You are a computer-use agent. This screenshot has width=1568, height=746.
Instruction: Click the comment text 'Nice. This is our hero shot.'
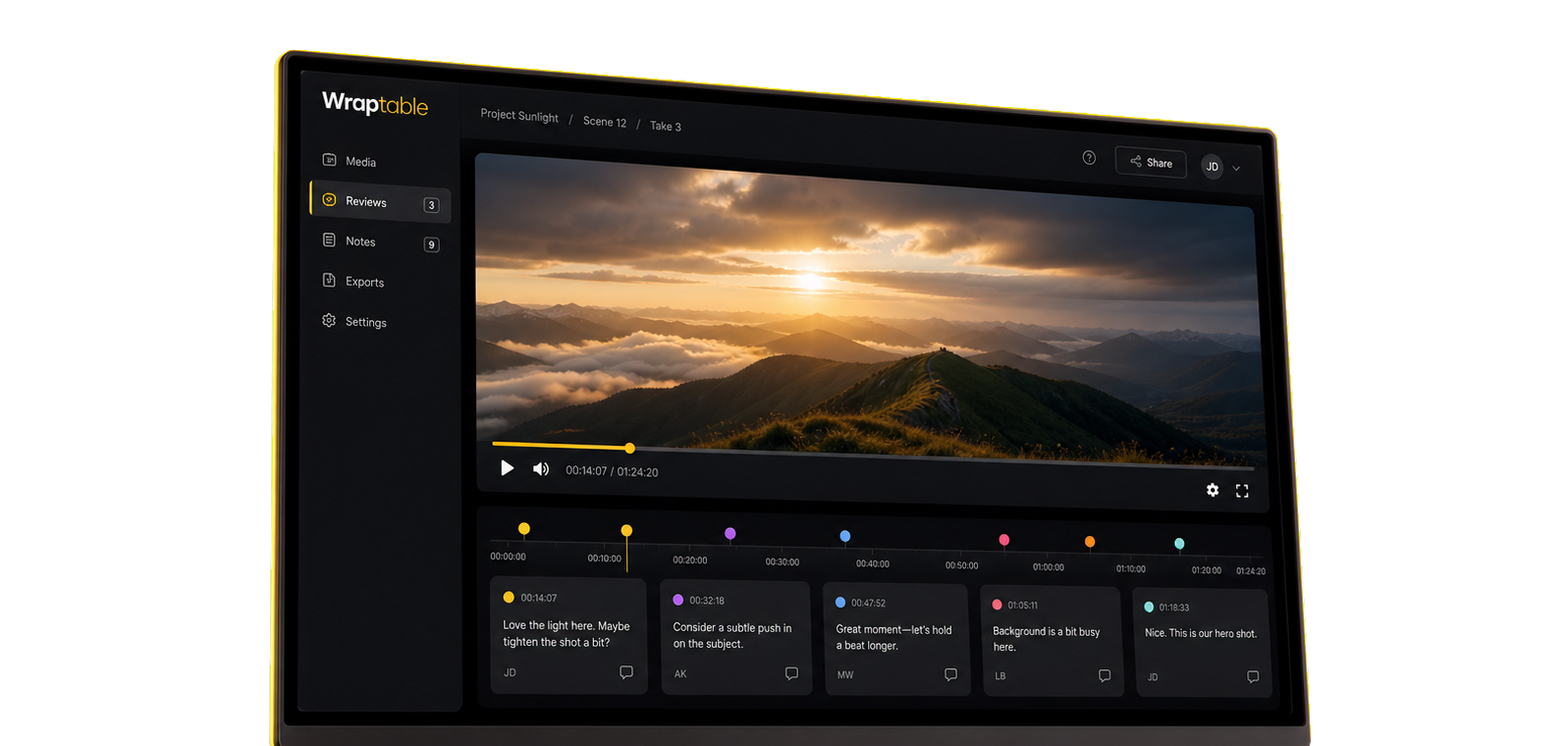[1201, 633]
